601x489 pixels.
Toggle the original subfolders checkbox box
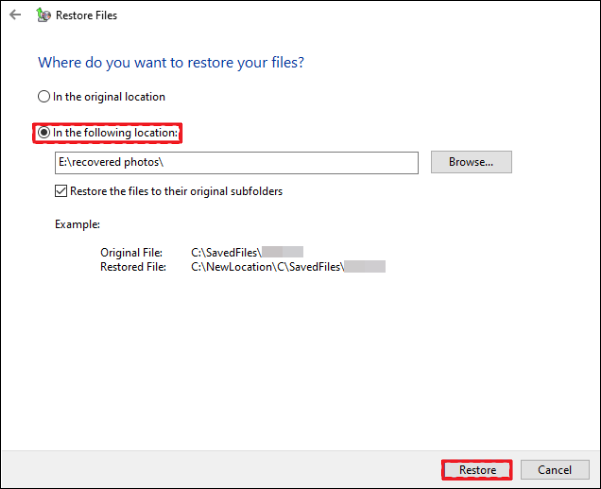(61, 191)
